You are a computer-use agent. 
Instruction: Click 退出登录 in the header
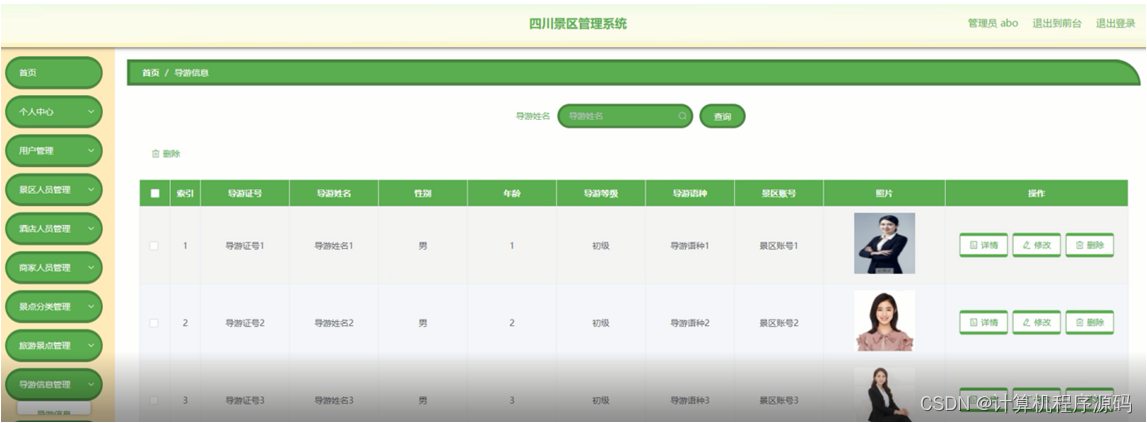point(1116,23)
